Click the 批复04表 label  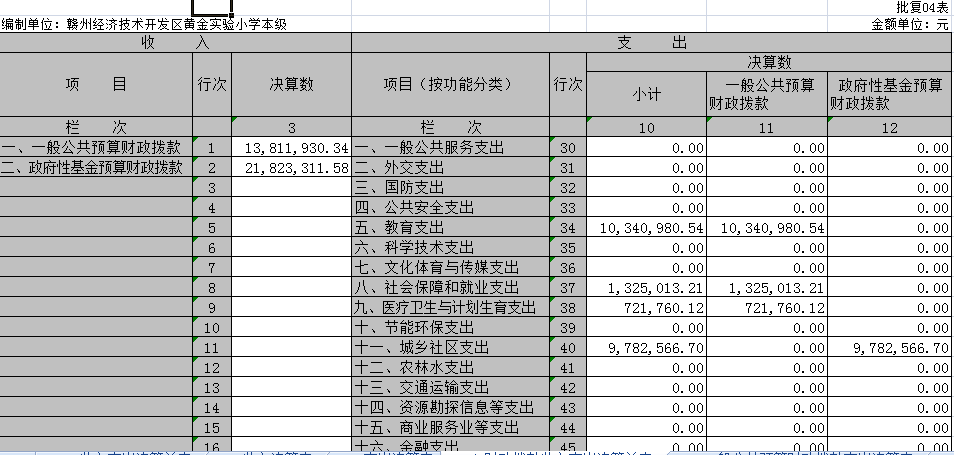click(922, 7)
